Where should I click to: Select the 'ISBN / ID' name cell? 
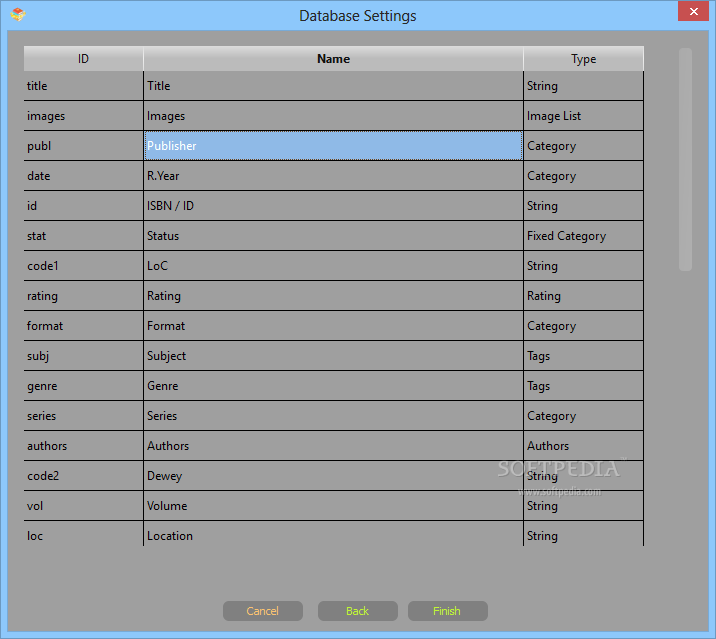[333, 206]
